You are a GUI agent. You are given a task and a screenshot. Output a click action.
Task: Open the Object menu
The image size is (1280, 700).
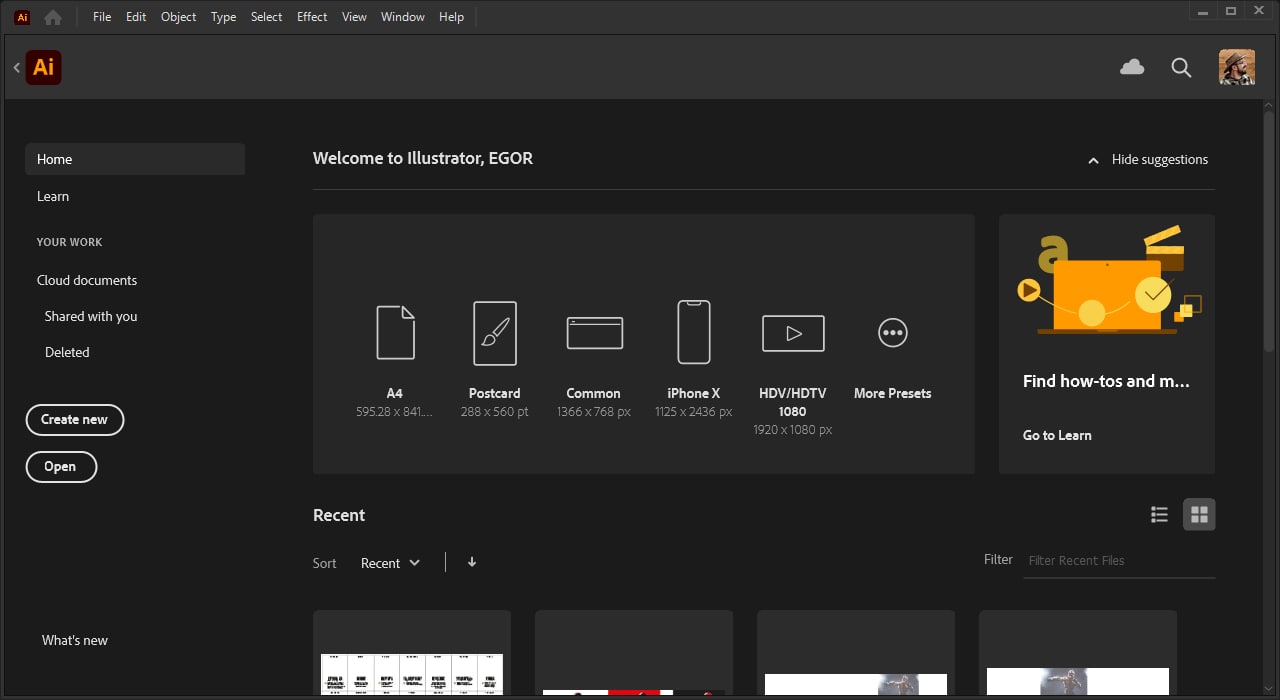[179, 17]
